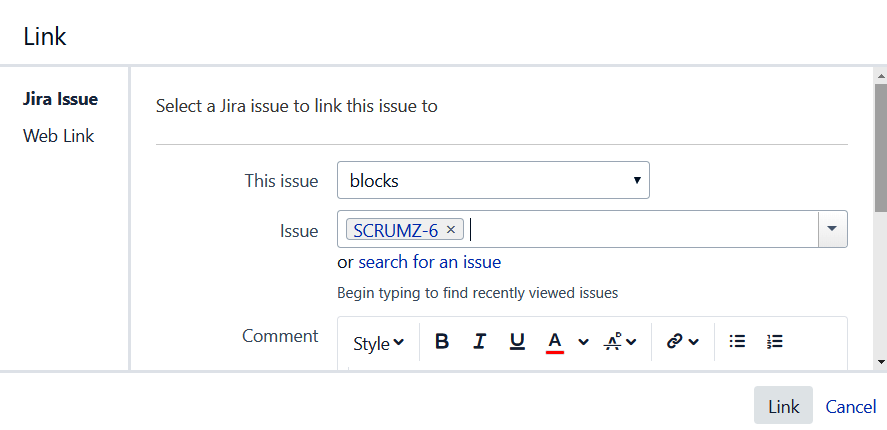
Task: Expand the Issue field suggestions arrow
Action: (832, 229)
